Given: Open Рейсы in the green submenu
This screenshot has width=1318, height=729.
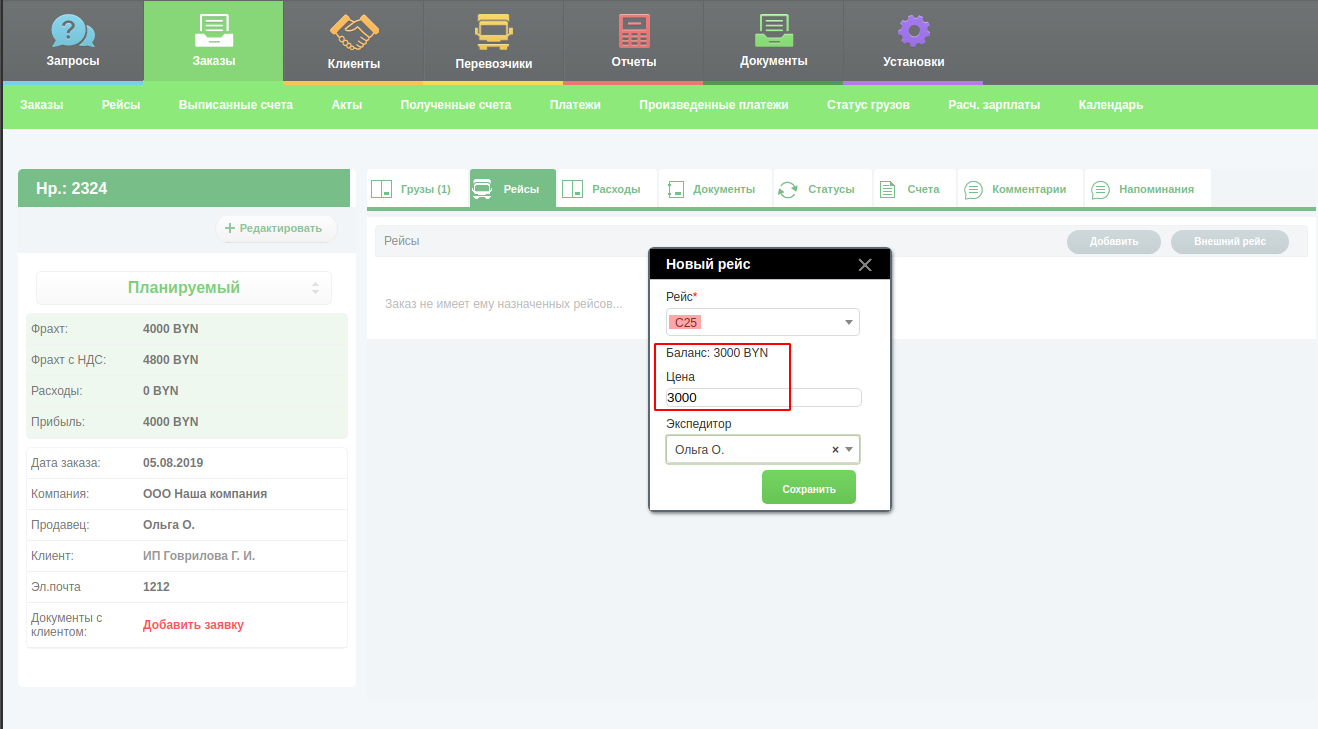Looking at the screenshot, I should click(x=121, y=105).
